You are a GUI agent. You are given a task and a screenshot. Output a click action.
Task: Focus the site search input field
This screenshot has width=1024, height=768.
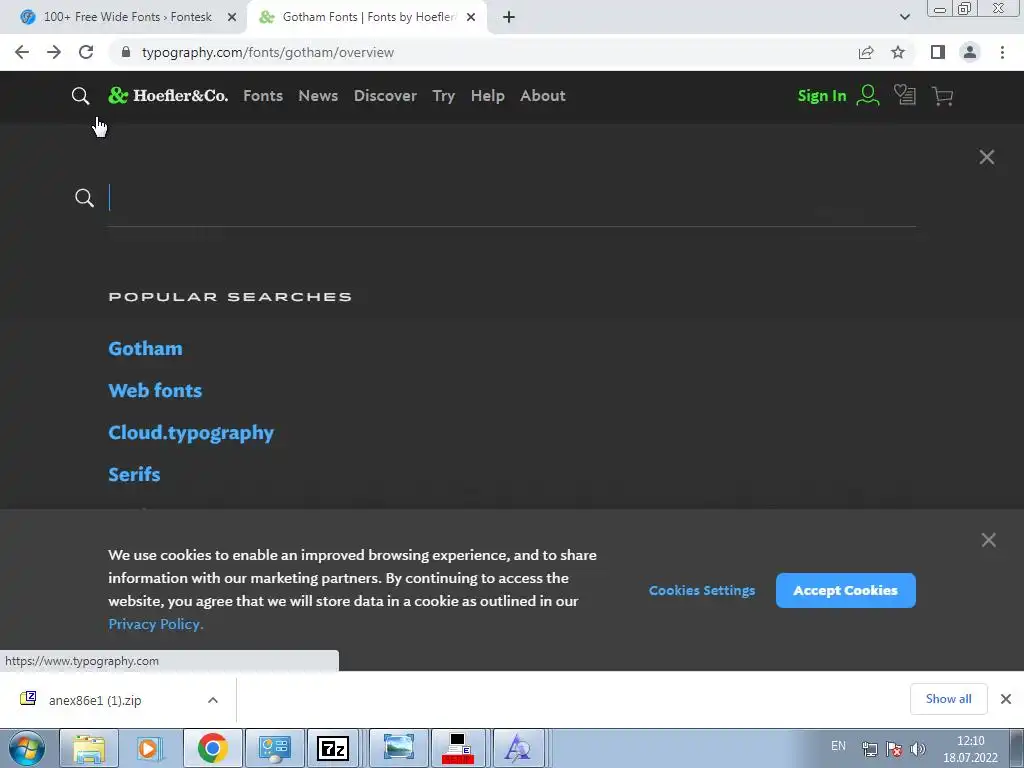click(512, 198)
